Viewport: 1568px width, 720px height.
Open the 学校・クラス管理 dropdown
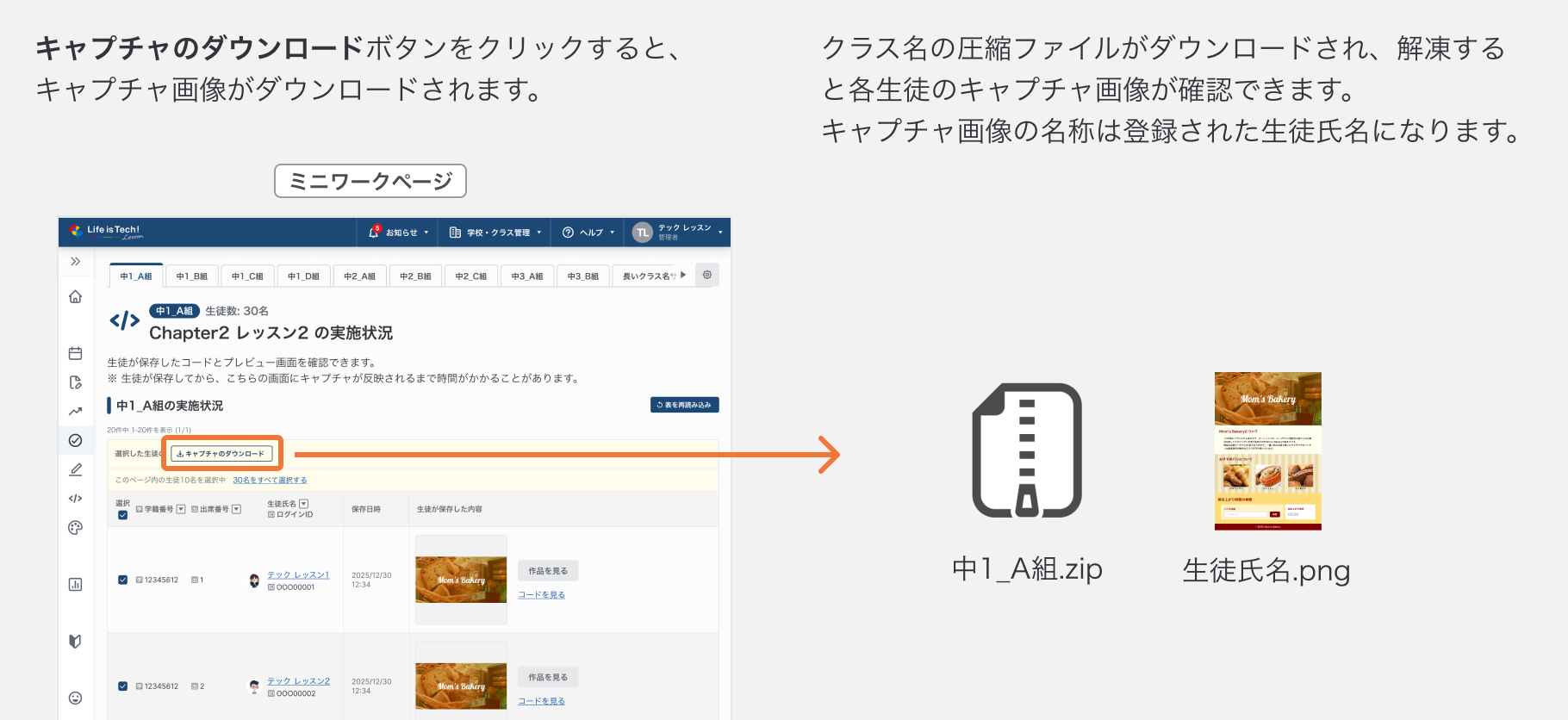539,233
